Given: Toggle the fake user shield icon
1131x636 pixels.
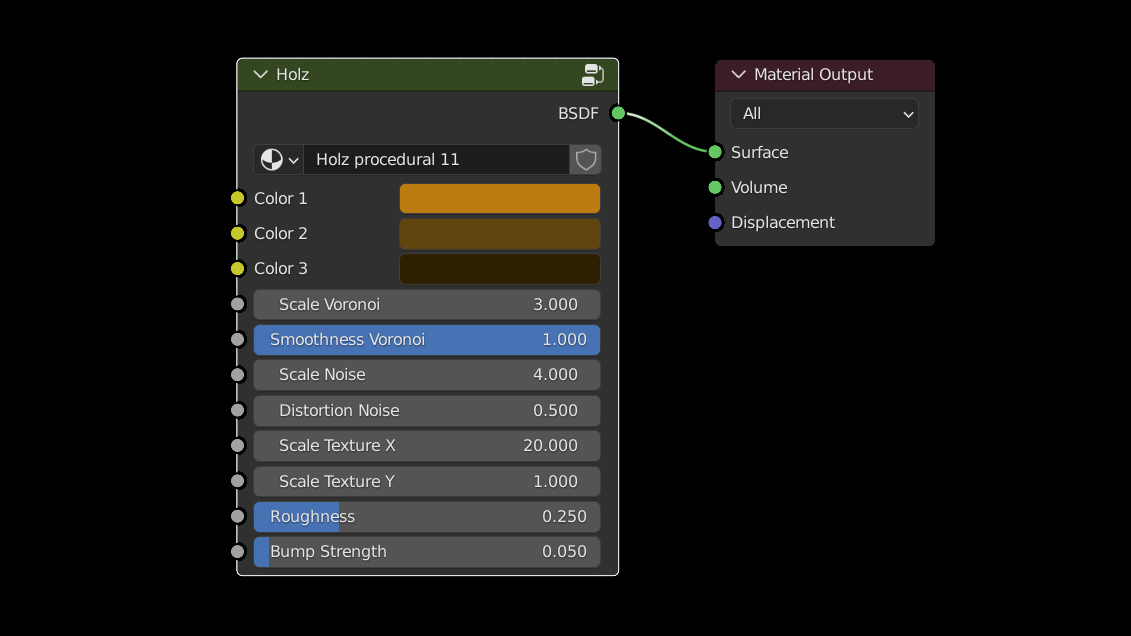Looking at the screenshot, I should tap(586, 160).
